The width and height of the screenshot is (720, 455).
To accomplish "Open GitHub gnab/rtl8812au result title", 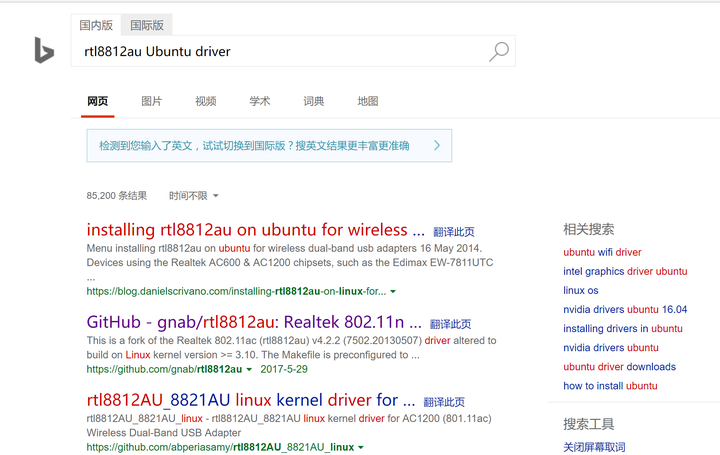I will 254,322.
